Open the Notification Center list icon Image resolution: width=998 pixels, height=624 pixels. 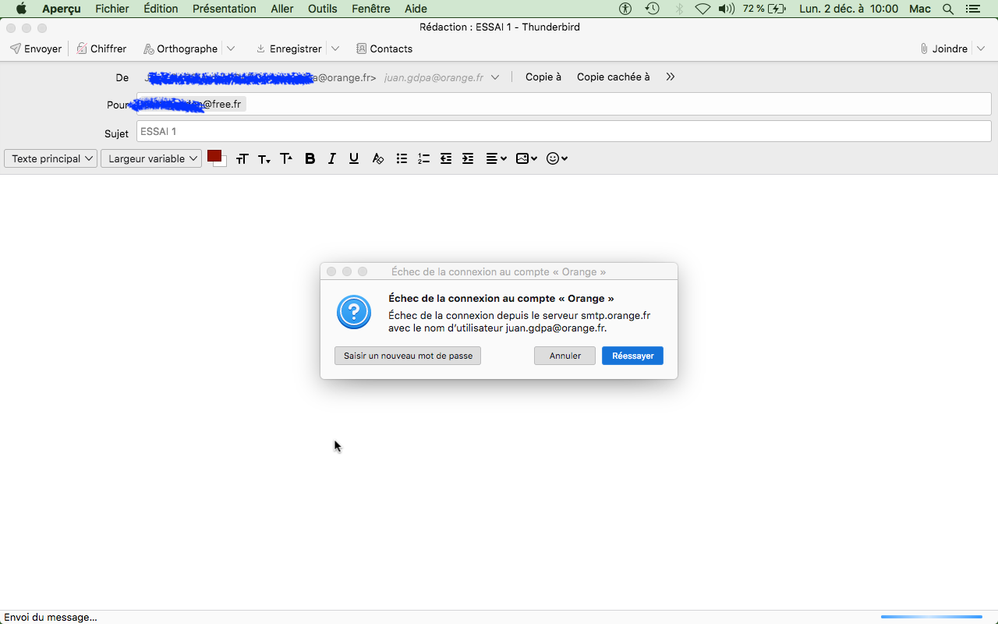click(x=973, y=9)
